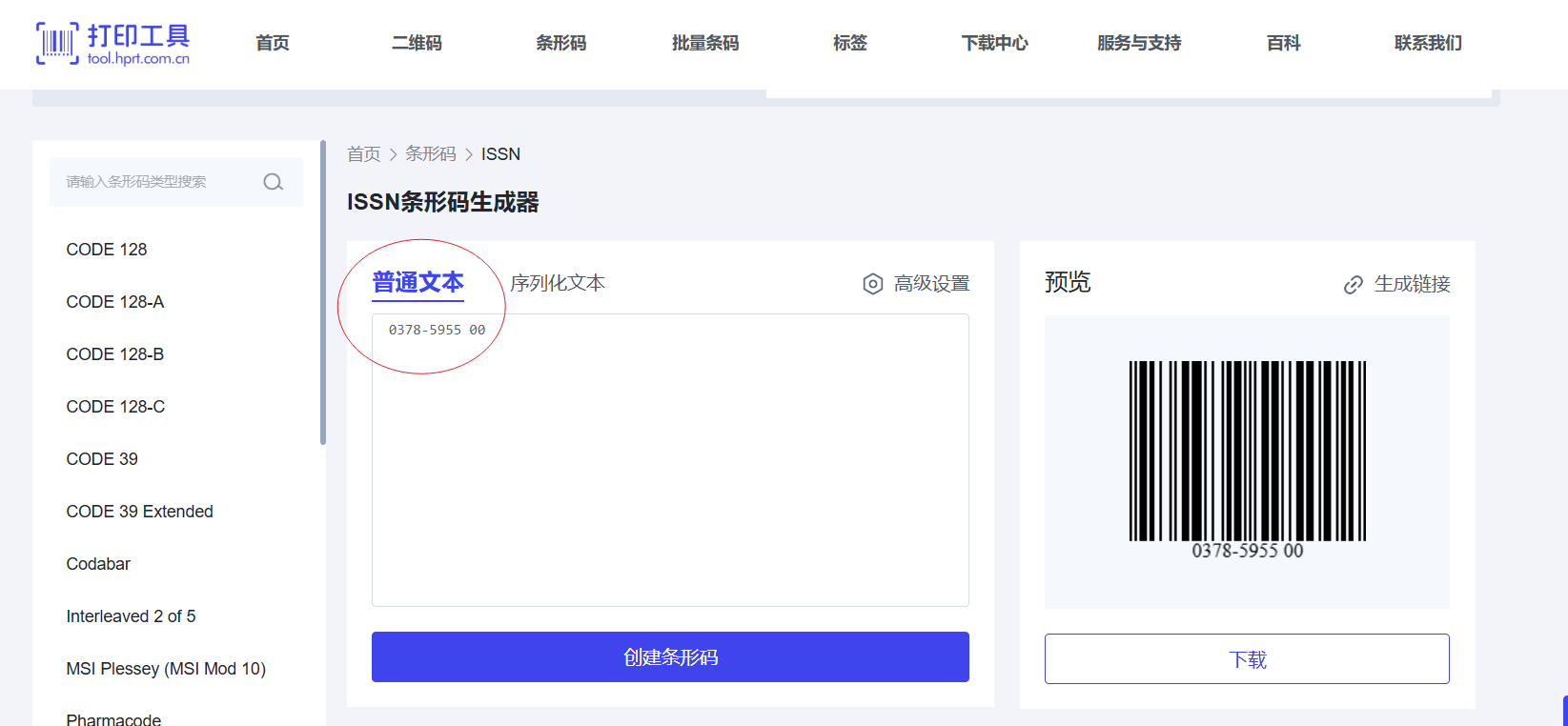Open 批量条码 in the top menu
This screenshot has width=1568, height=726.
coord(705,43)
